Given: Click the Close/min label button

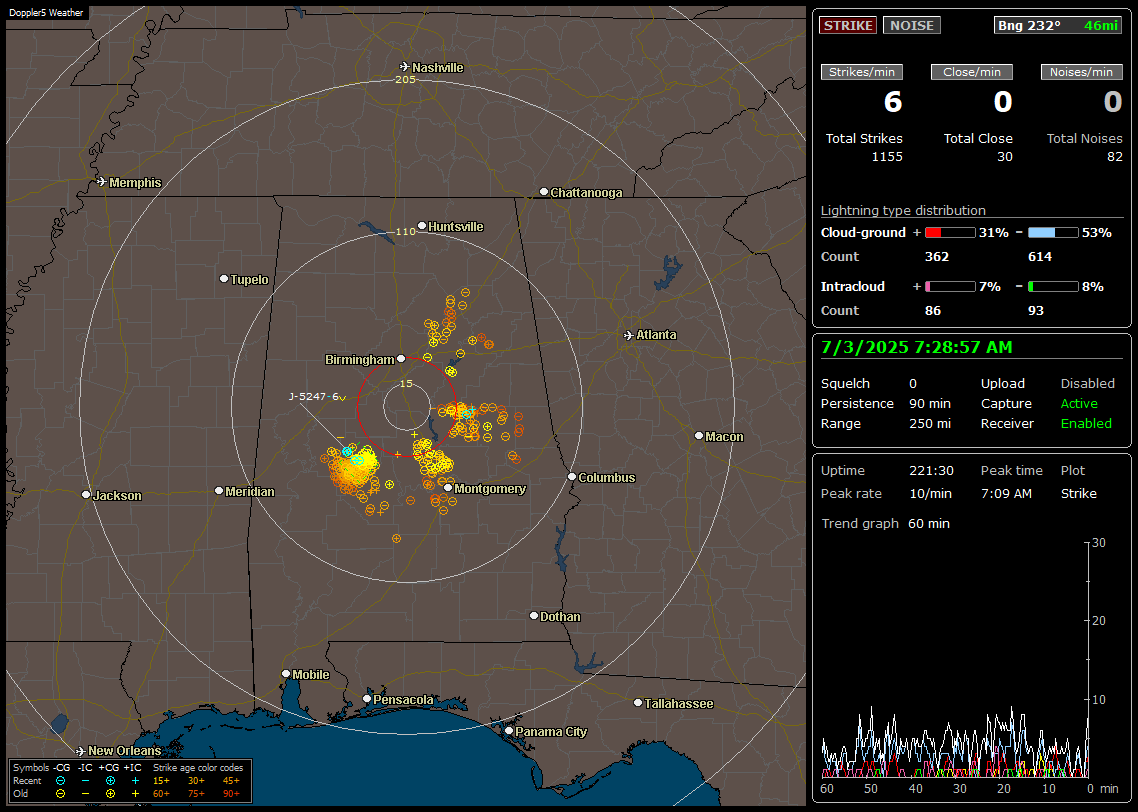Looking at the screenshot, I should pyautogui.click(x=972, y=72).
